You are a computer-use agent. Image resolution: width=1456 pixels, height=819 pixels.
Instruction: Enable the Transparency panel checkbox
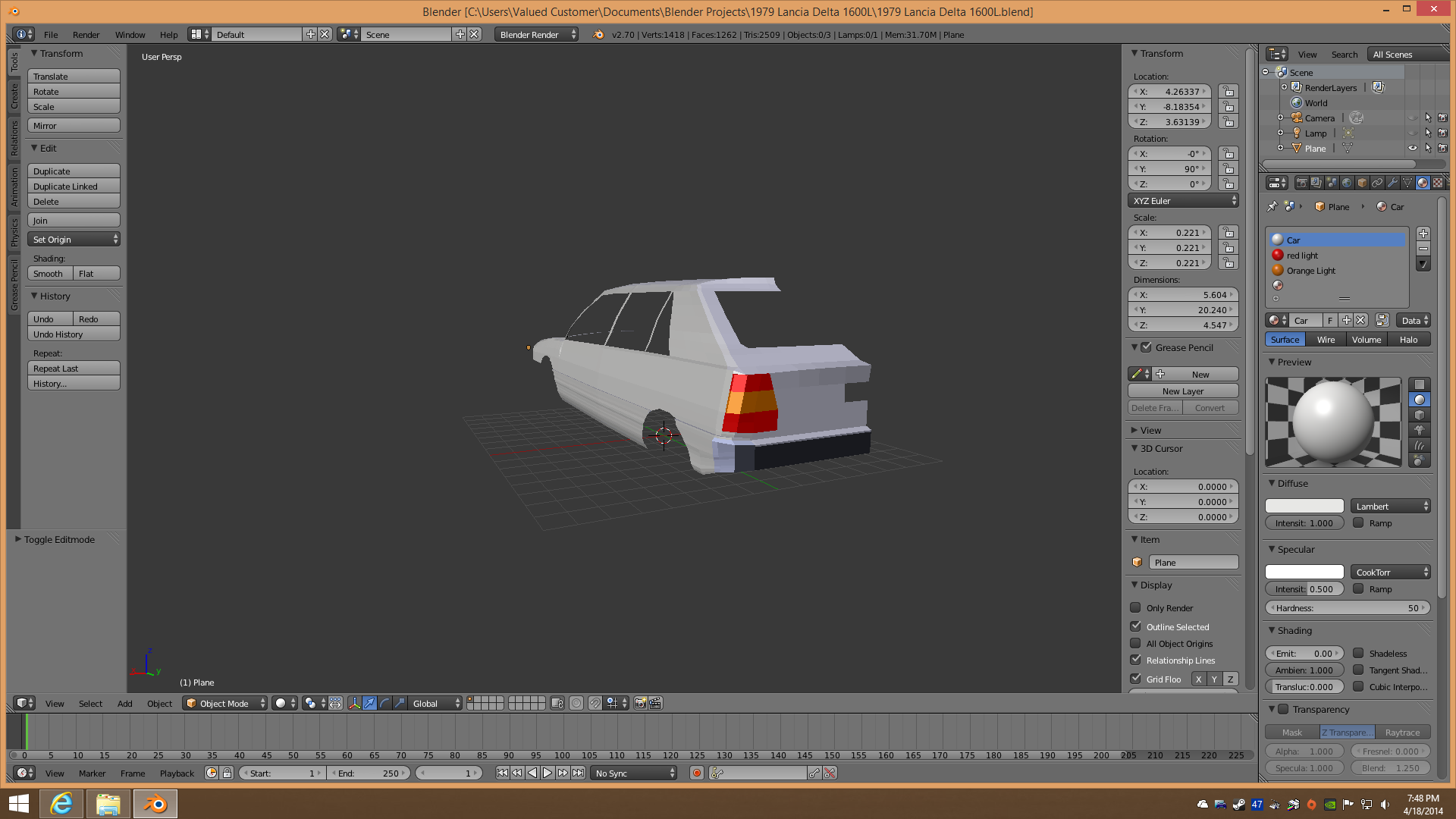coord(1283,709)
